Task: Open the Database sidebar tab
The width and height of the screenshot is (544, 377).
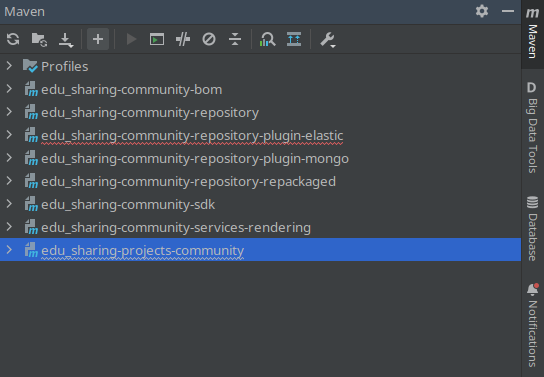Action: point(533,228)
